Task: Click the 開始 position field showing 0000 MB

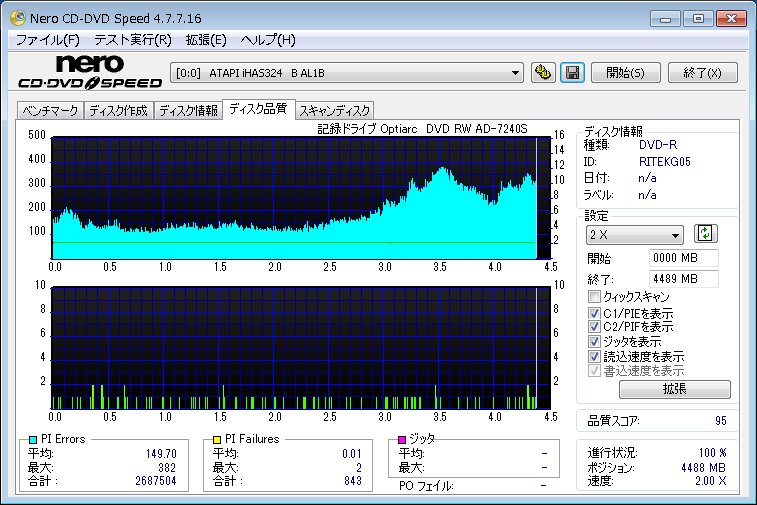Action: tap(684, 258)
